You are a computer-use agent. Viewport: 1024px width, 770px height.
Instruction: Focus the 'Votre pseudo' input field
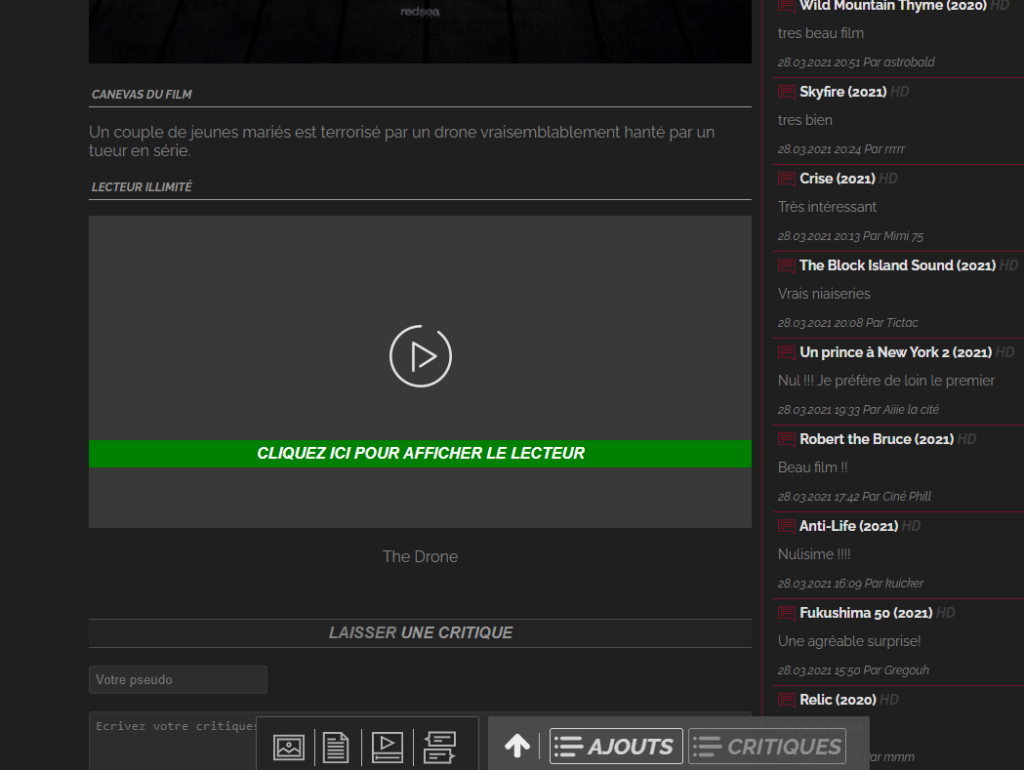click(x=178, y=680)
